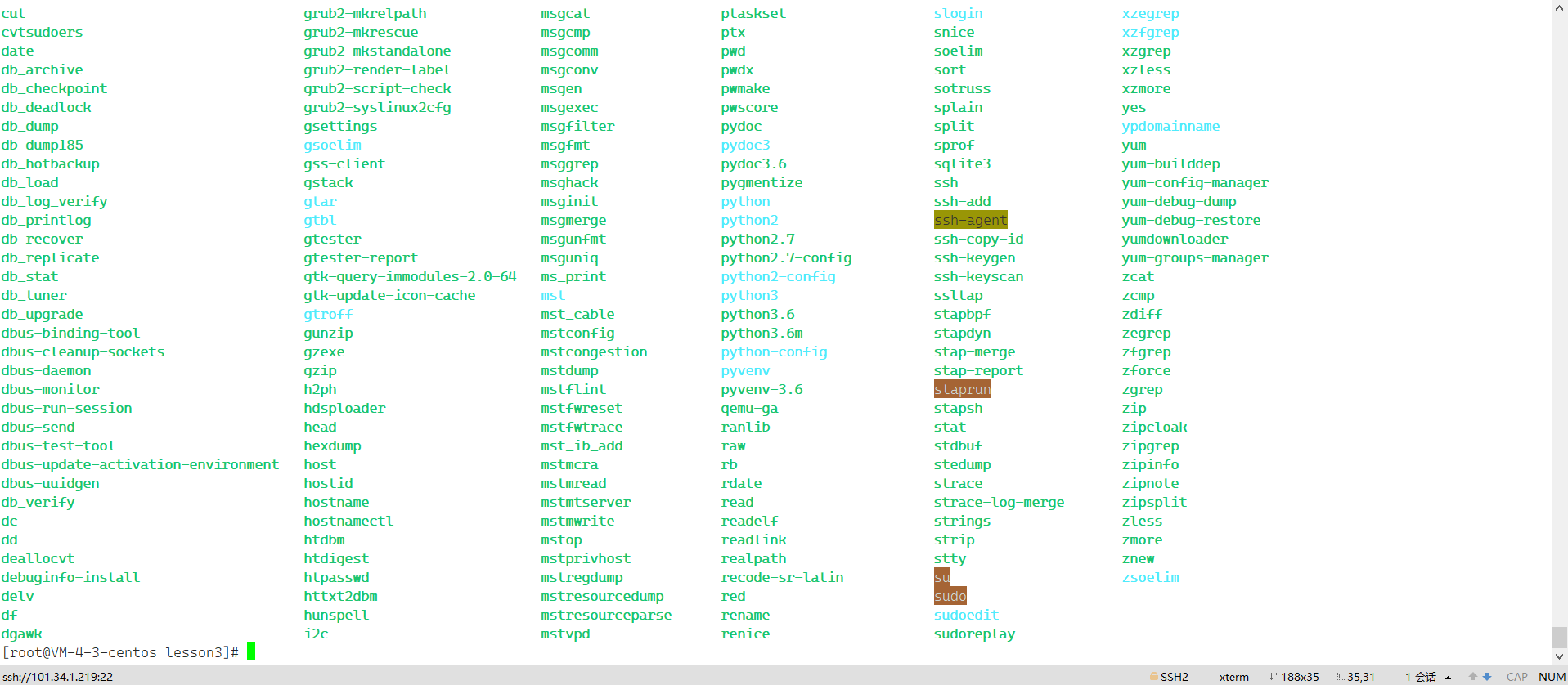Image resolution: width=1568 pixels, height=685 pixels.
Task: Click the SSH2 protocol label
Action: [x=1175, y=677]
